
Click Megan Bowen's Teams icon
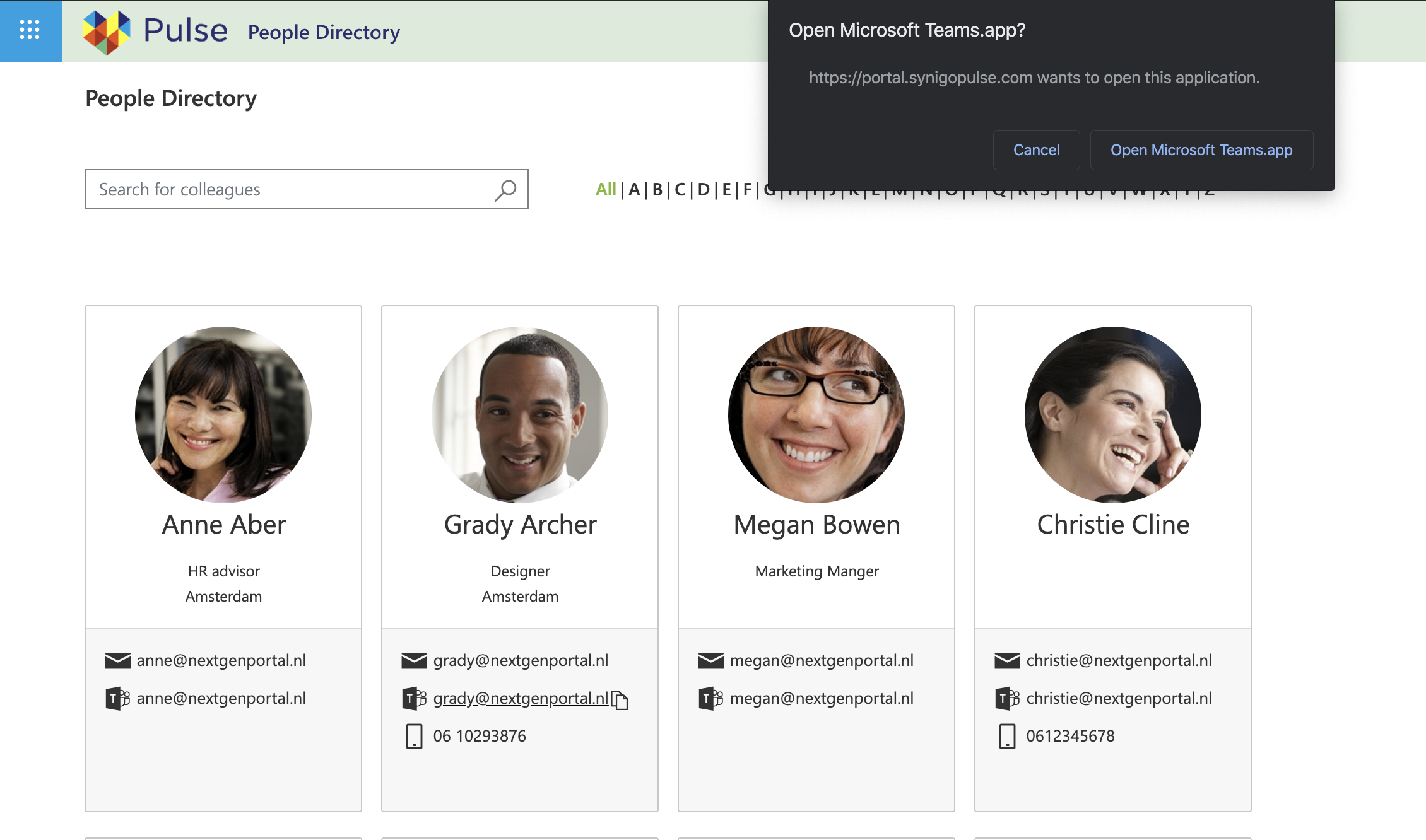[710, 699]
